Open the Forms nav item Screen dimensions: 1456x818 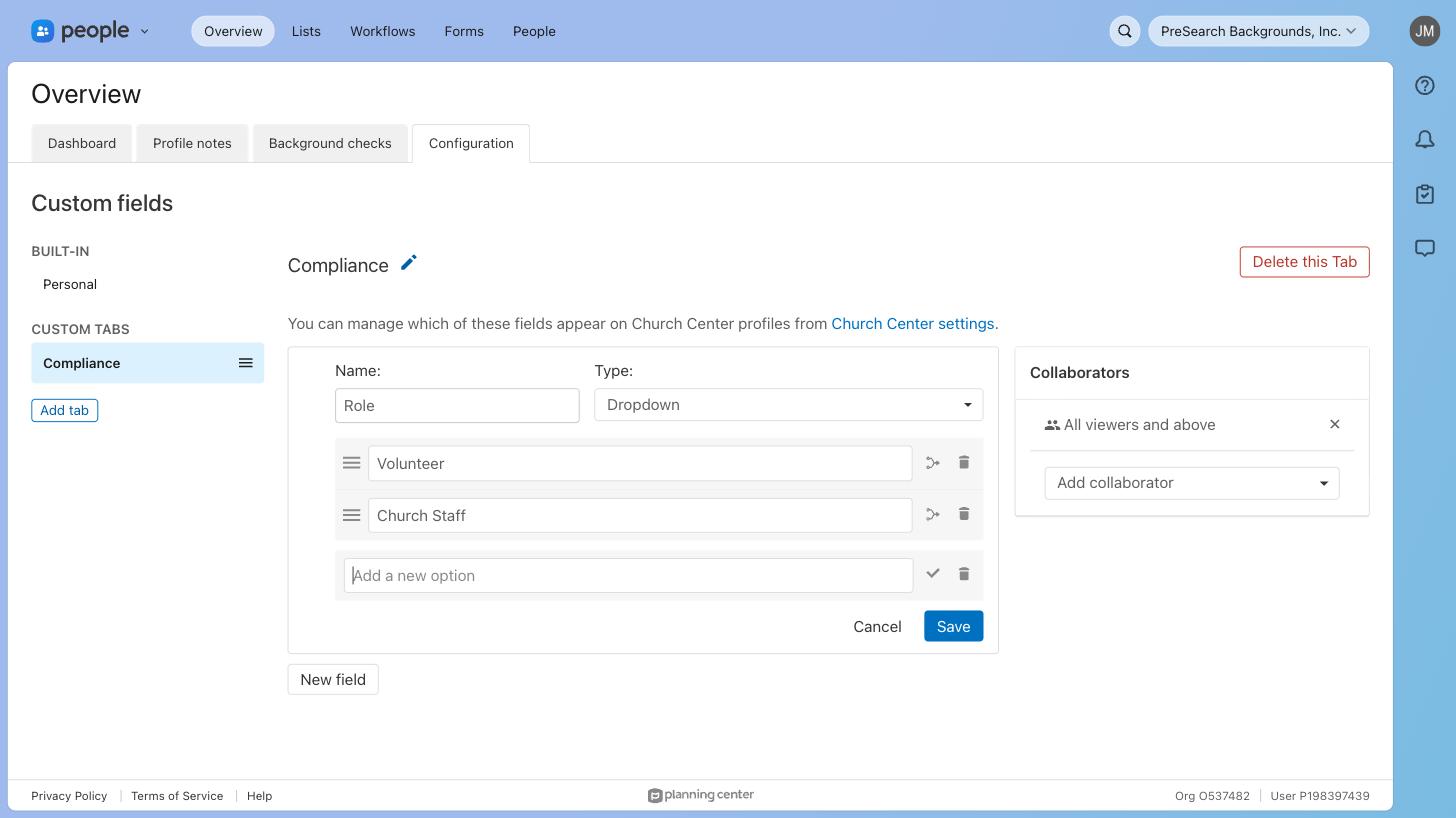pos(464,31)
